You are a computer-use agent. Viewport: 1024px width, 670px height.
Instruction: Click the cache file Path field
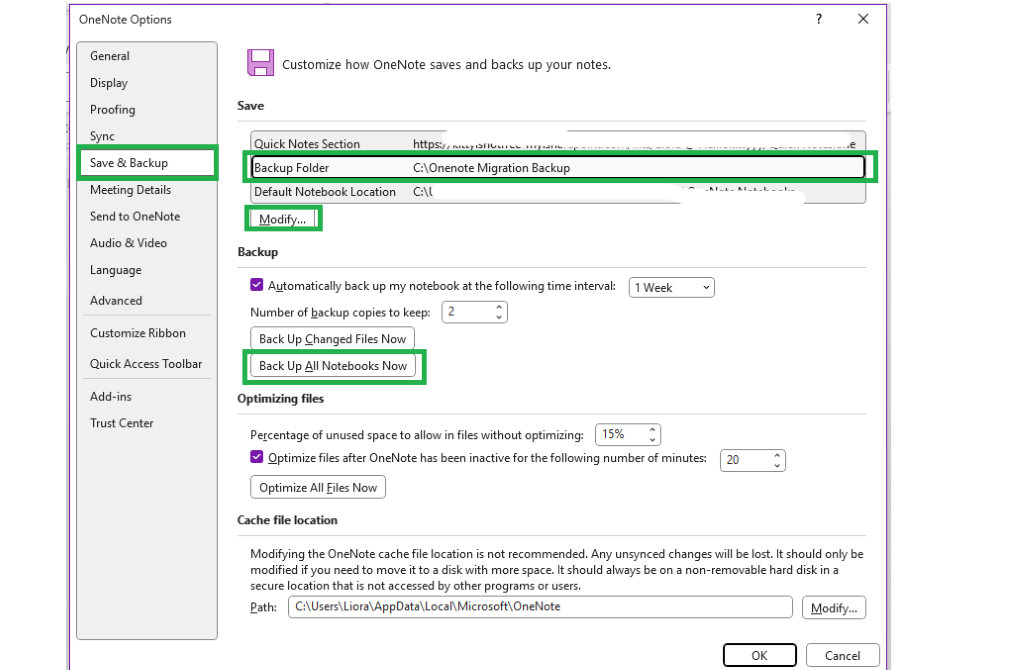[x=540, y=607]
